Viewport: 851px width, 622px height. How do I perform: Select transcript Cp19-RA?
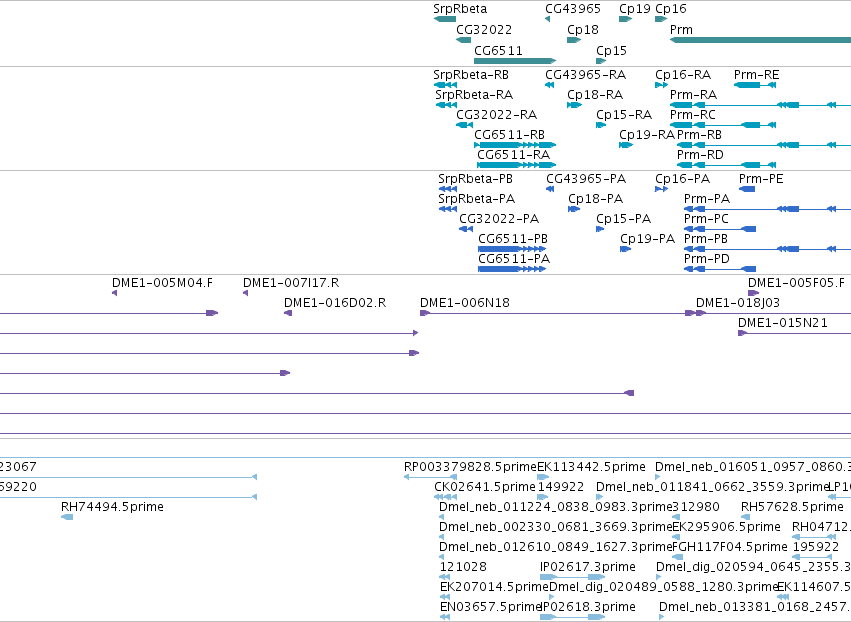(x=626, y=145)
